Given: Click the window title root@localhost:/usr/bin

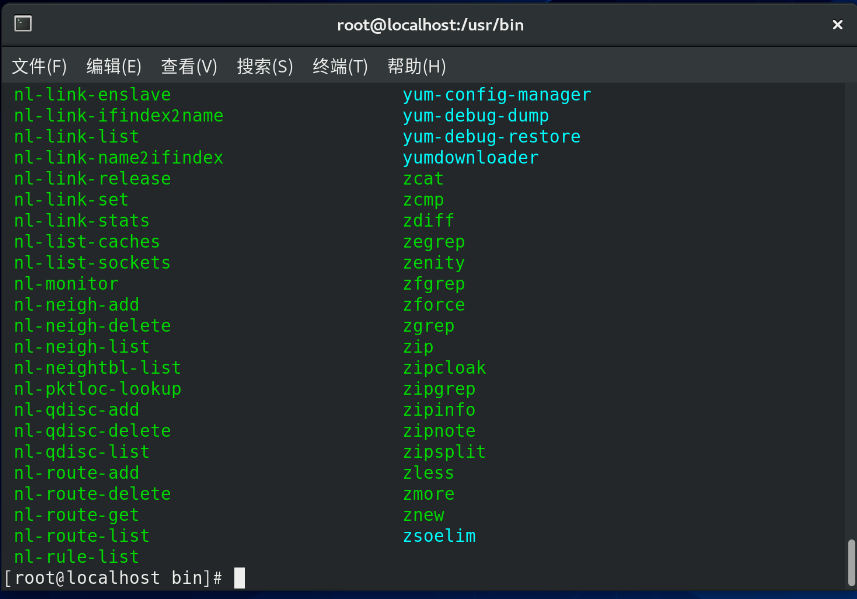Looking at the screenshot, I should (430, 25).
